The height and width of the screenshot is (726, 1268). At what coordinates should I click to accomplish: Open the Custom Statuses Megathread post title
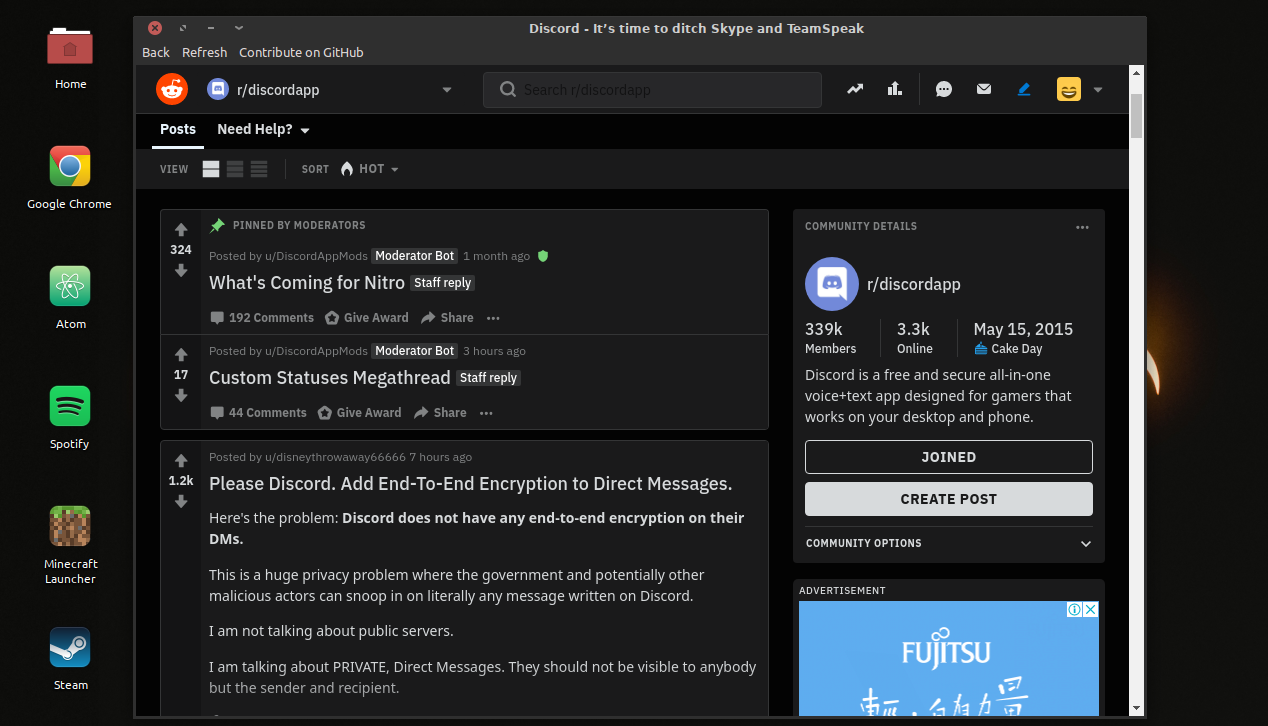(330, 378)
